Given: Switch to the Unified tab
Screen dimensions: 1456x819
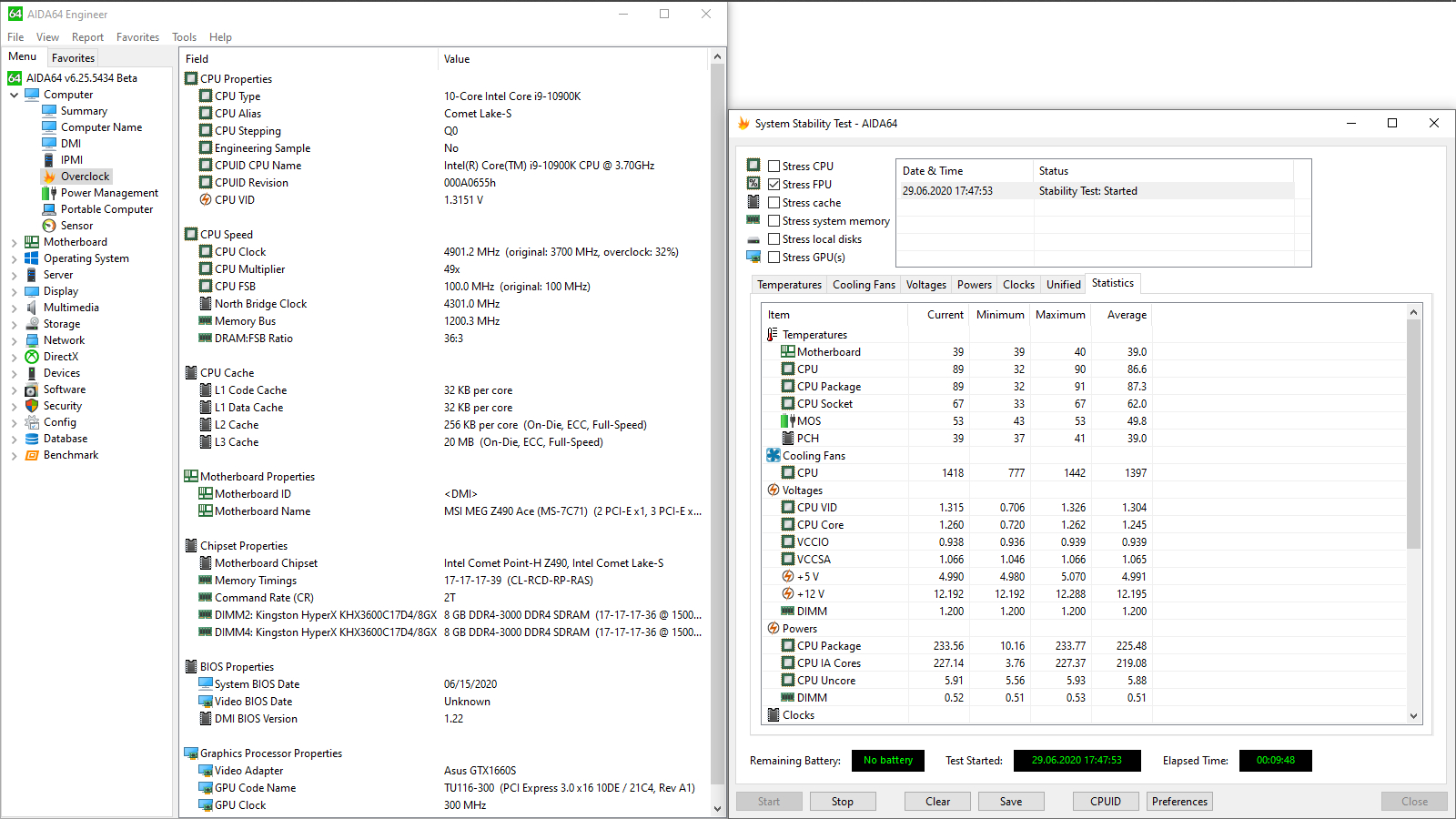Looking at the screenshot, I should [x=1063, y=285].
